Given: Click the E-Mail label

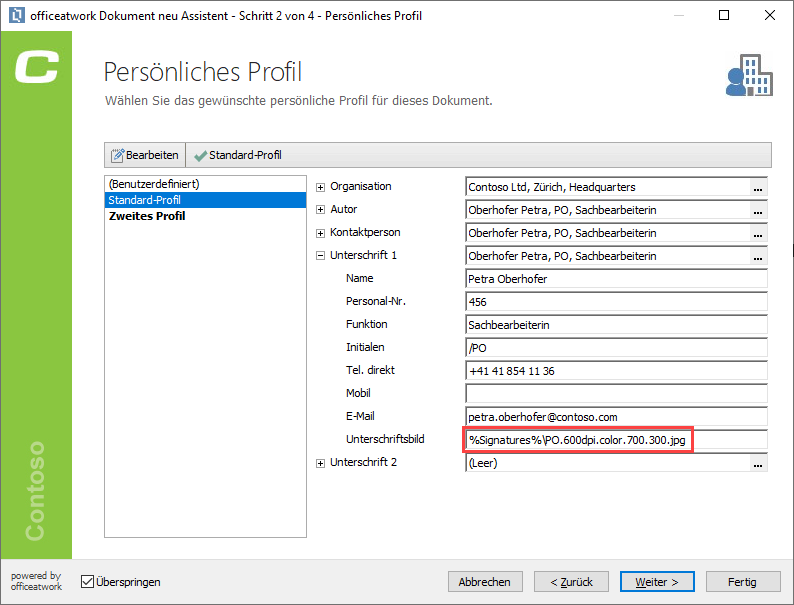Looking at the screenshot, I should [x=360, y=416].
